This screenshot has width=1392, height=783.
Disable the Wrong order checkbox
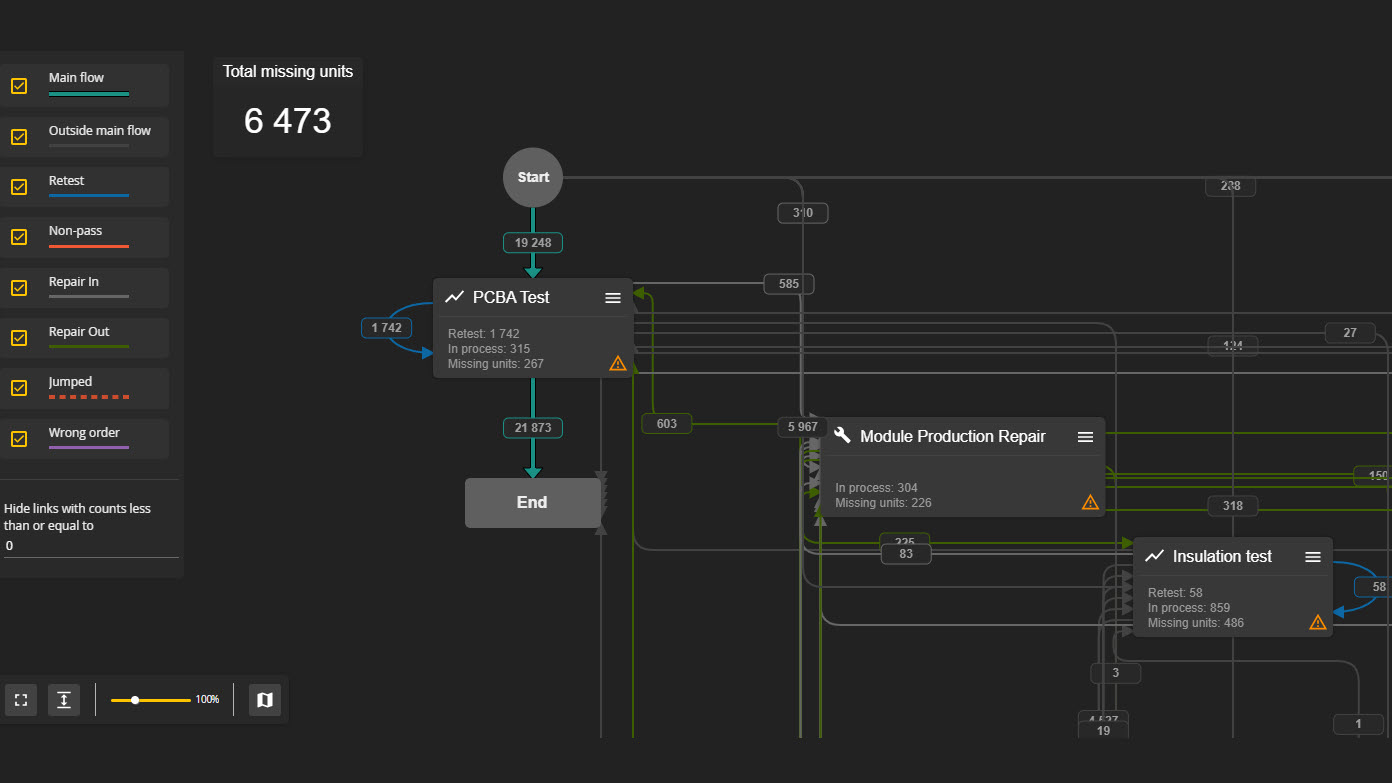tap(19, 439)
